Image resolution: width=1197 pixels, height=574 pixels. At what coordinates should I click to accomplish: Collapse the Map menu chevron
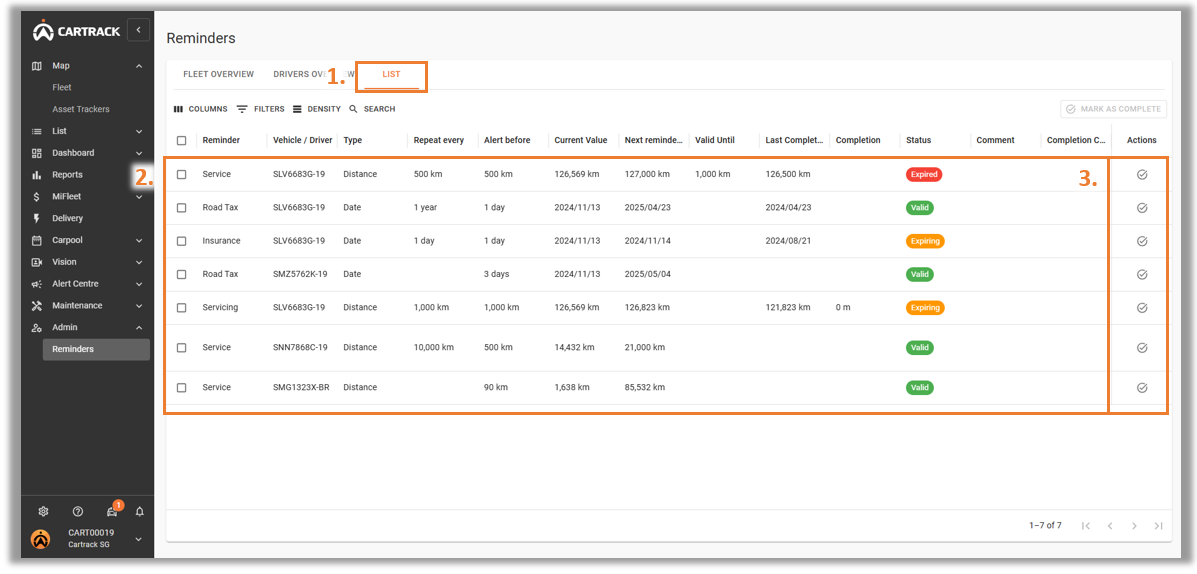point(139,66)
